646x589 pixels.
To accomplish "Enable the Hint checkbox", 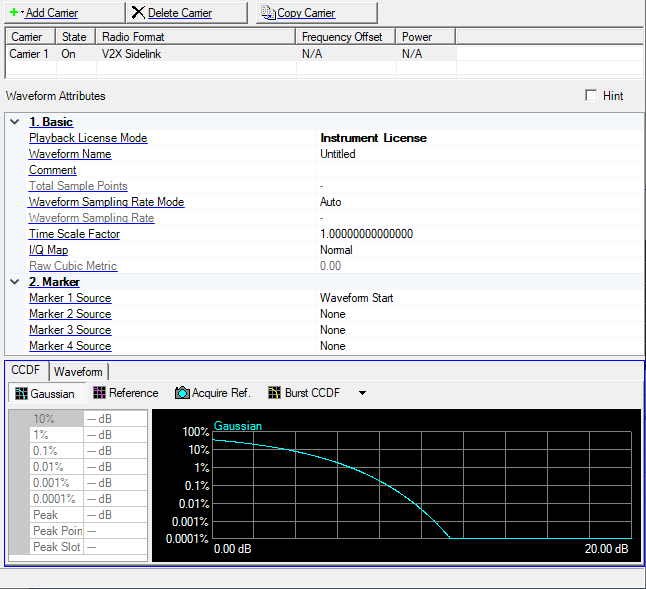I will click(591, 96).
